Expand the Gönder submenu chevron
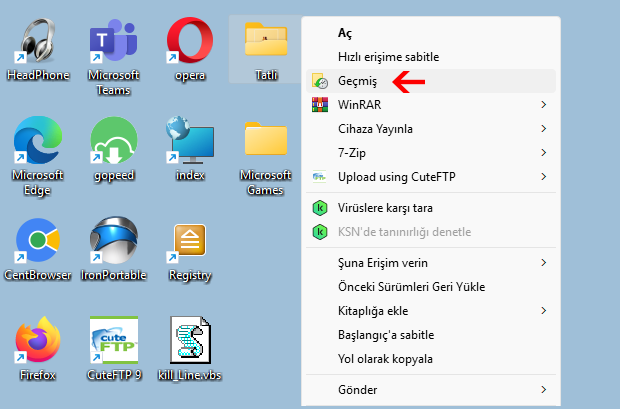Viewport: 620px width, 409px height. coord(544,390)
